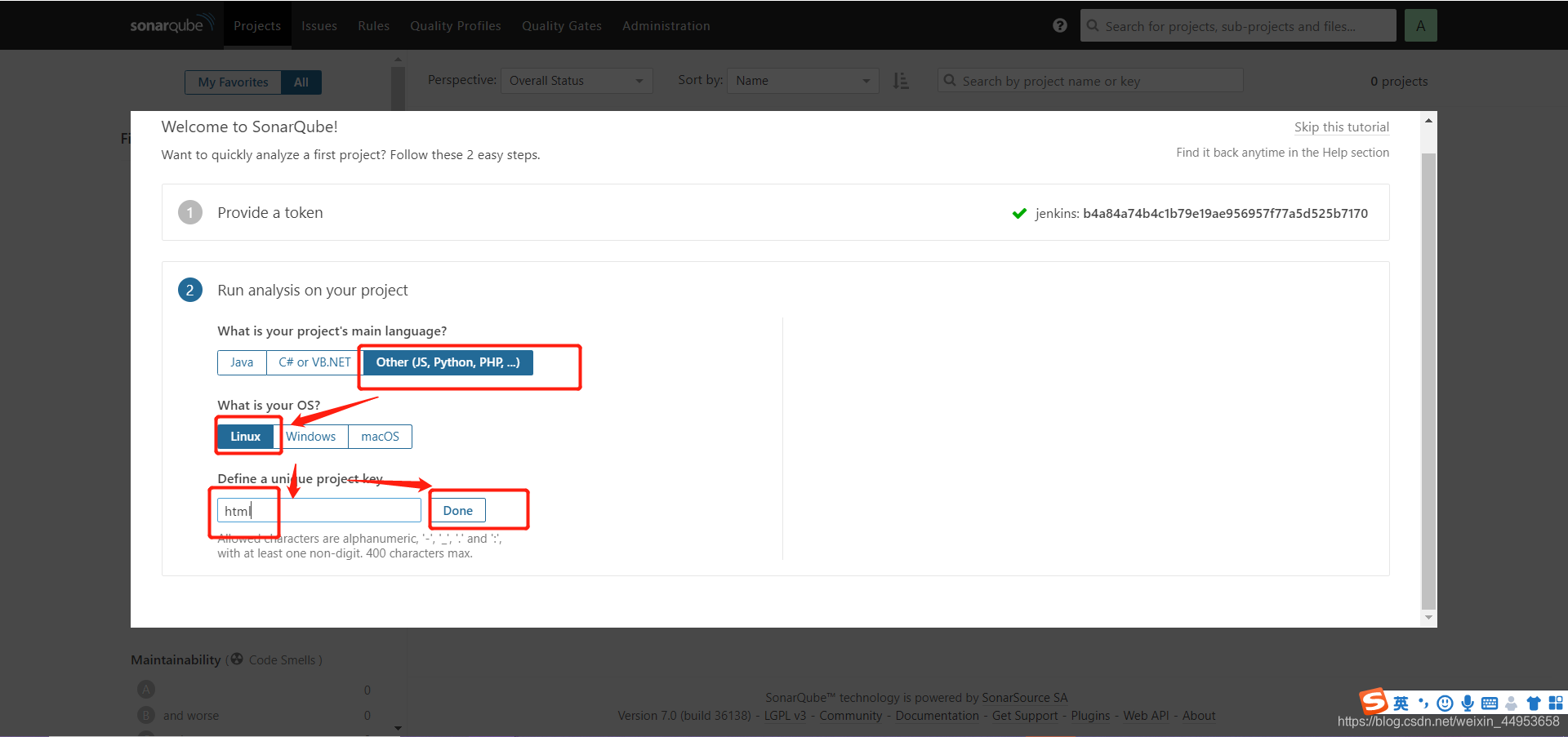Open the Quality Profiles menu

[456, 25]
